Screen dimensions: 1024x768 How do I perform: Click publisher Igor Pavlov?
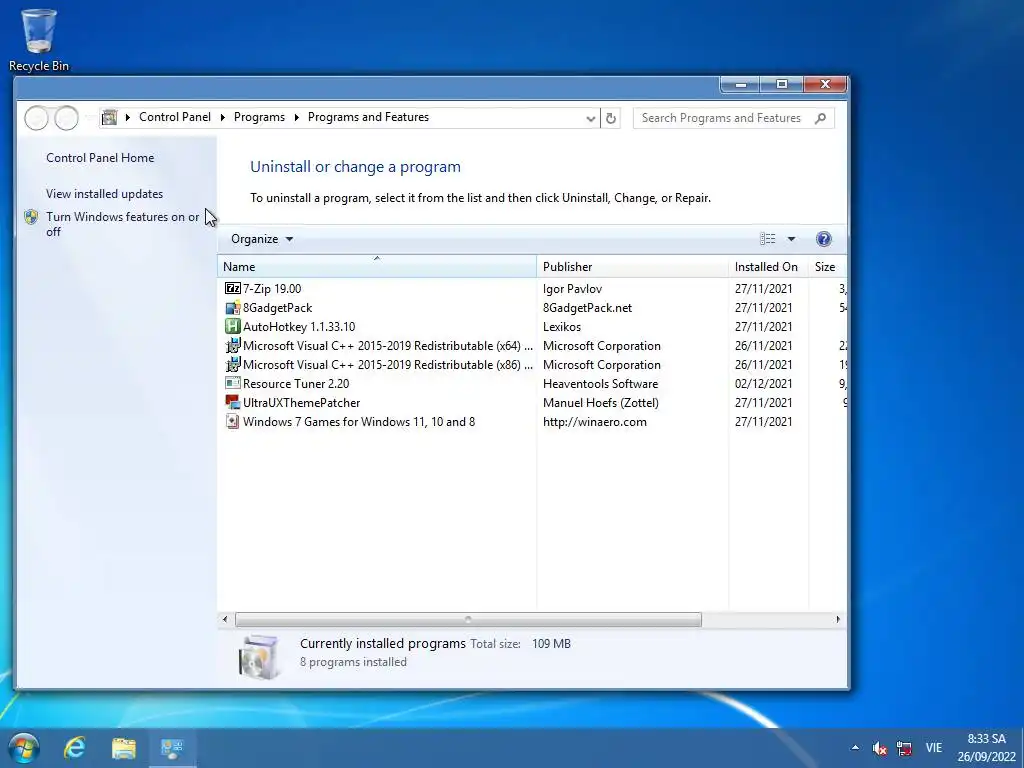pyautogui.click(x=572, y=289)
